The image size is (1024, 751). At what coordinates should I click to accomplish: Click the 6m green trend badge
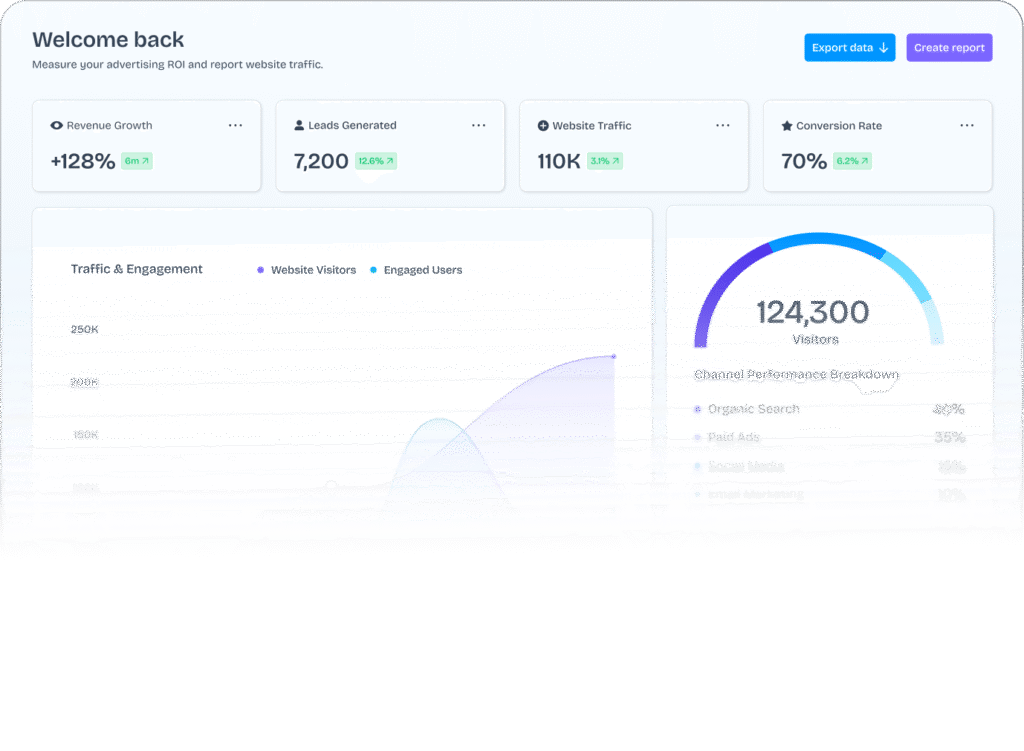point(136,161)
